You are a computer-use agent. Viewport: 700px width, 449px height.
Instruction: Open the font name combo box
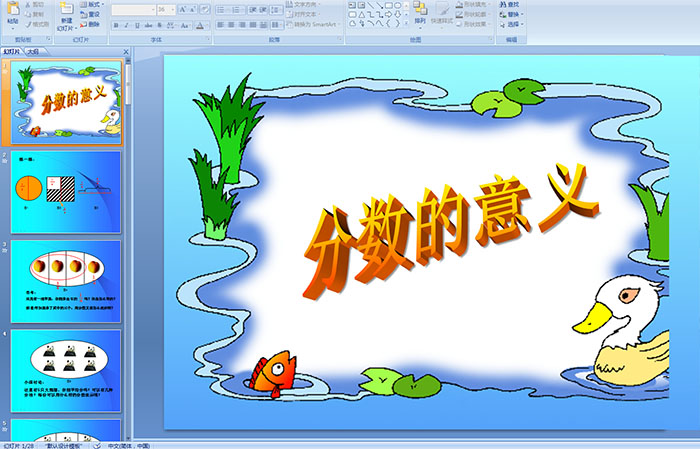[133, 9]
